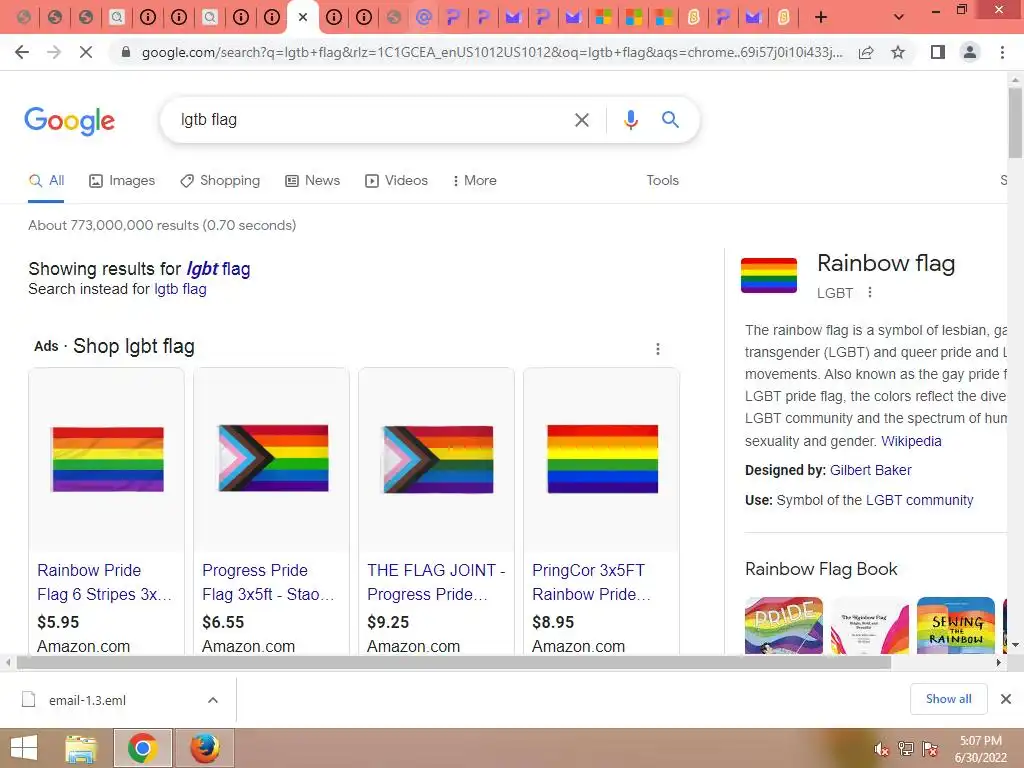Share this page from the address bar
Viewport: 1024px width, 768px height.
[x=866, y=52]
